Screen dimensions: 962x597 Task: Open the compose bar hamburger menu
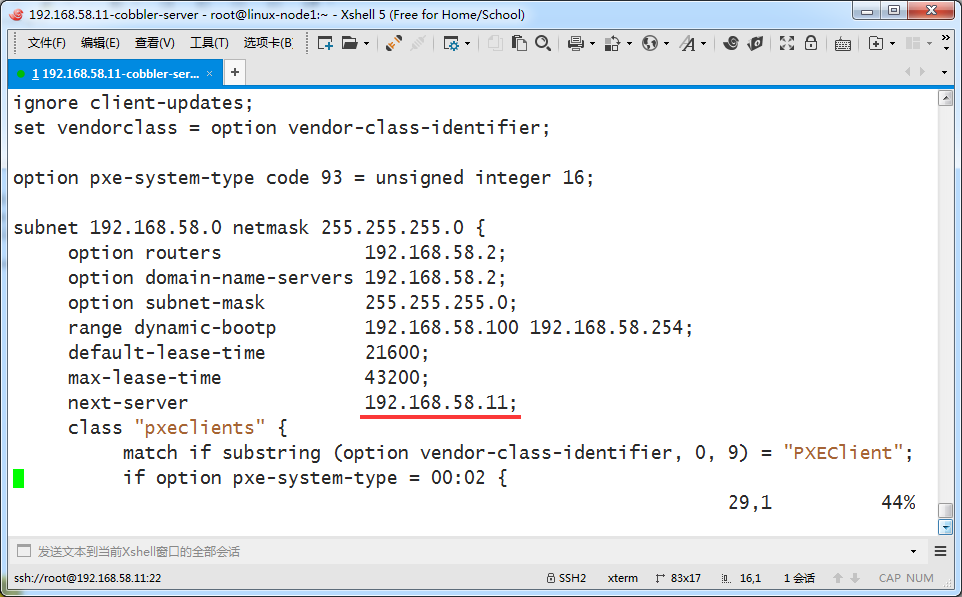941,552
